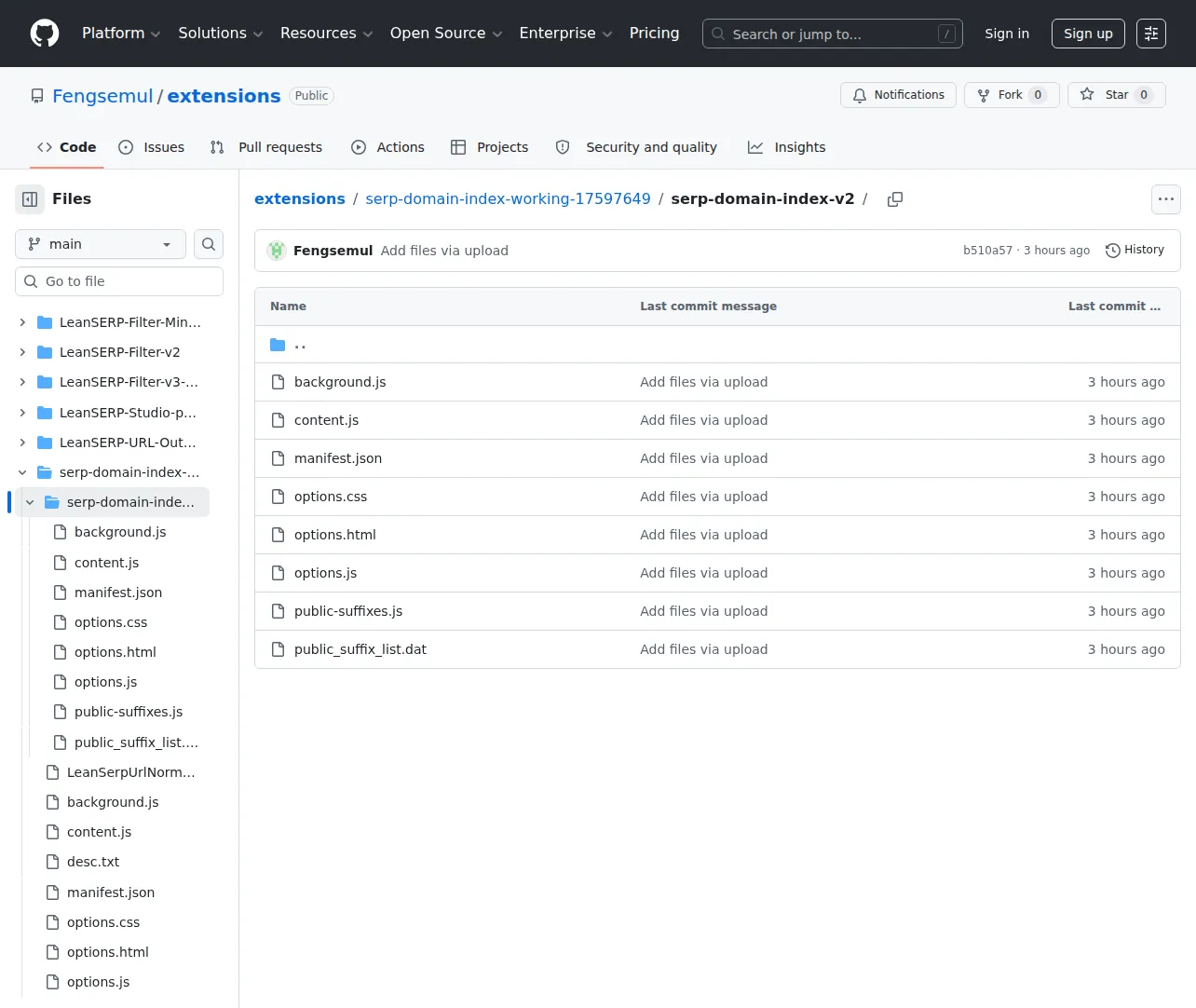
Task: Click the public_suffix_list.dat file icon in table
Action: click(x=278, y=649)
